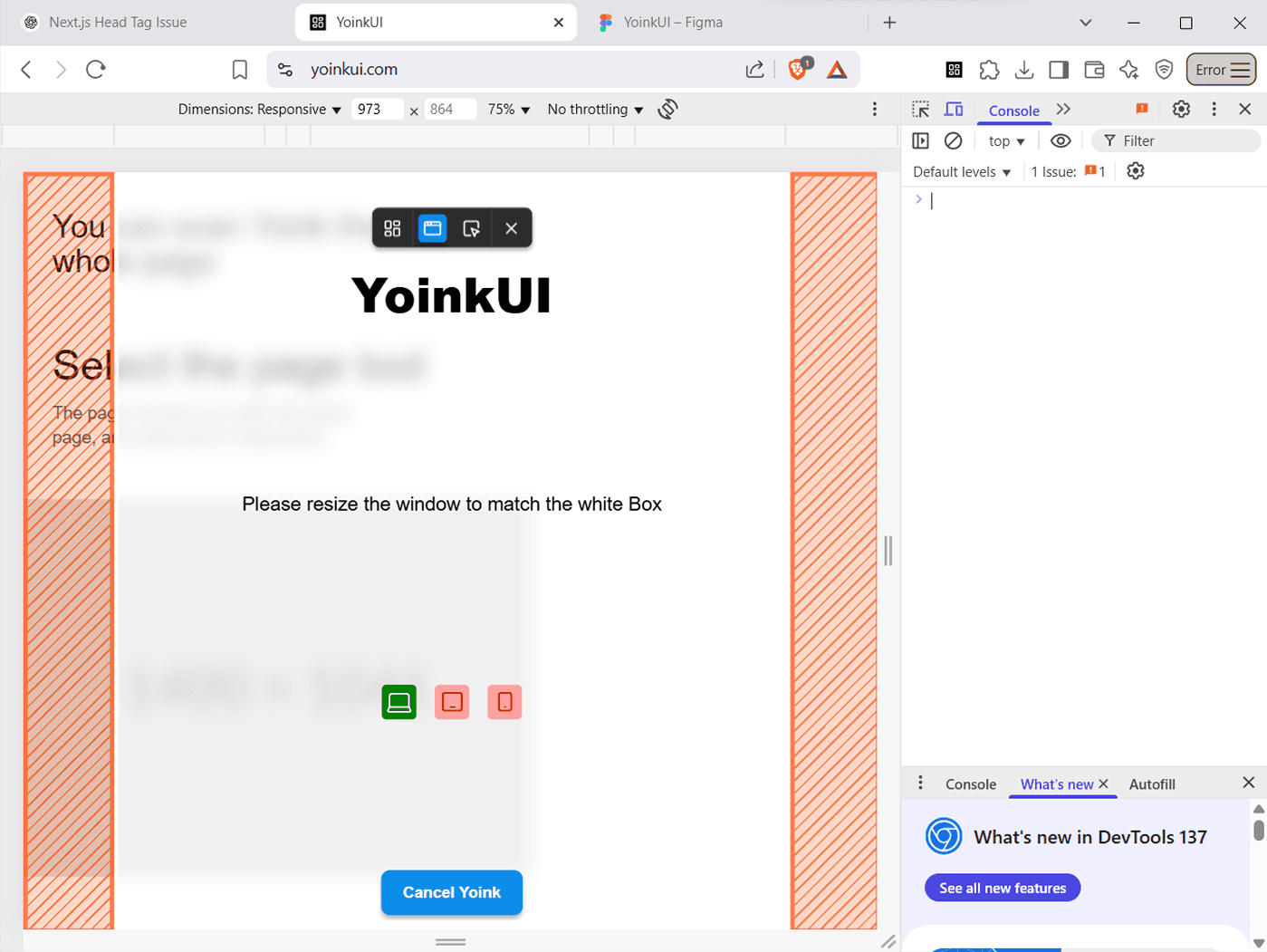Choose the green laptop viewport icon
Image resolution: width=1267 pixels, height=952 pixels.
399,702
